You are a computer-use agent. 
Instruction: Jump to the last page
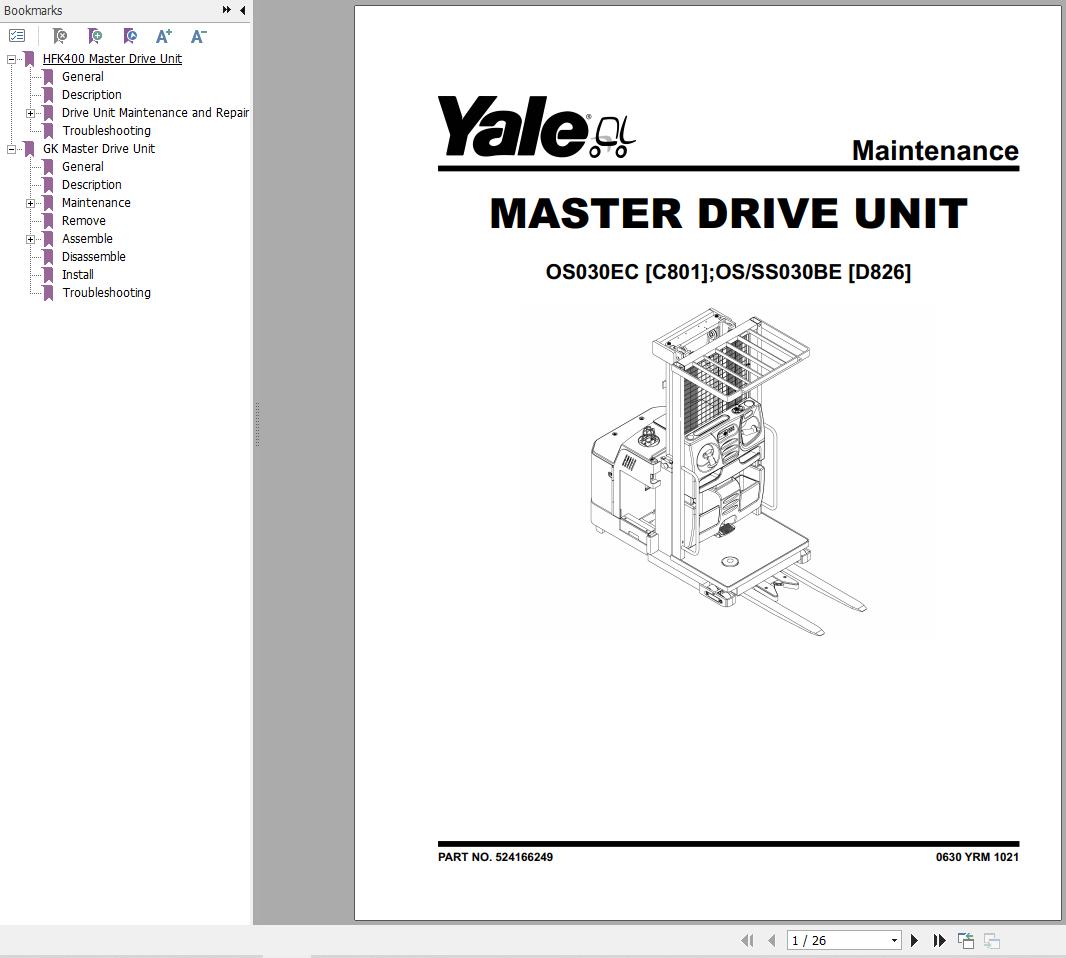[x=939, y=940]
